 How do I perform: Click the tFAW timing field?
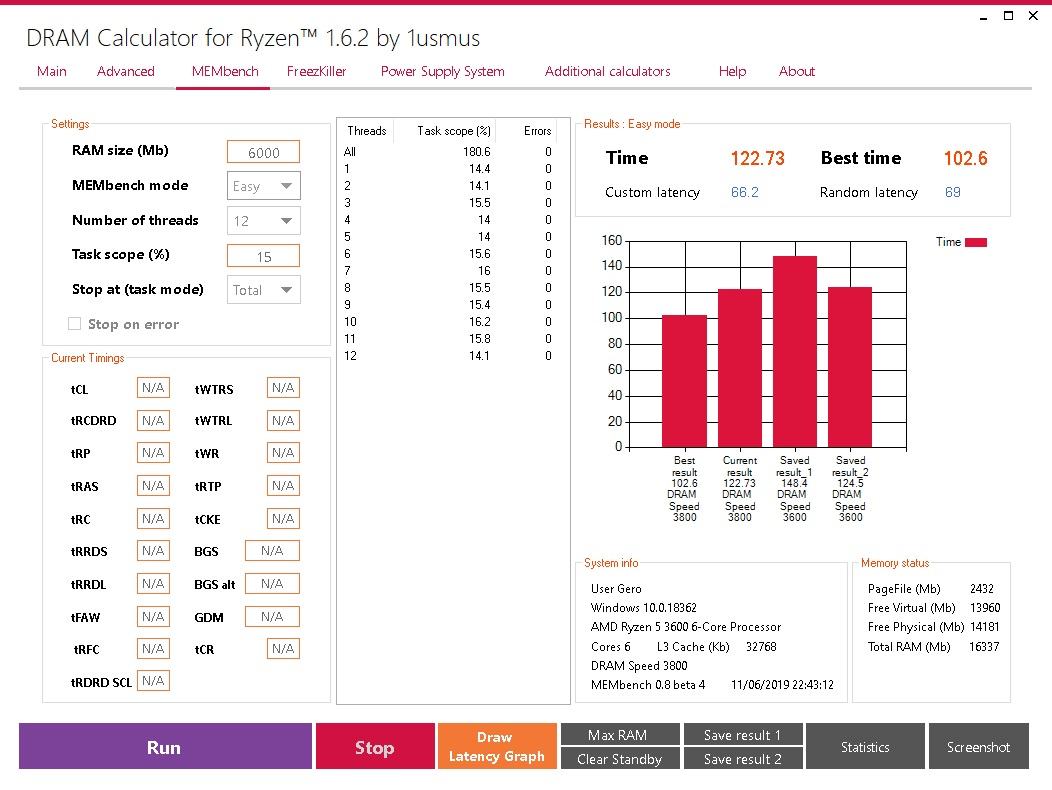(153, 617)
